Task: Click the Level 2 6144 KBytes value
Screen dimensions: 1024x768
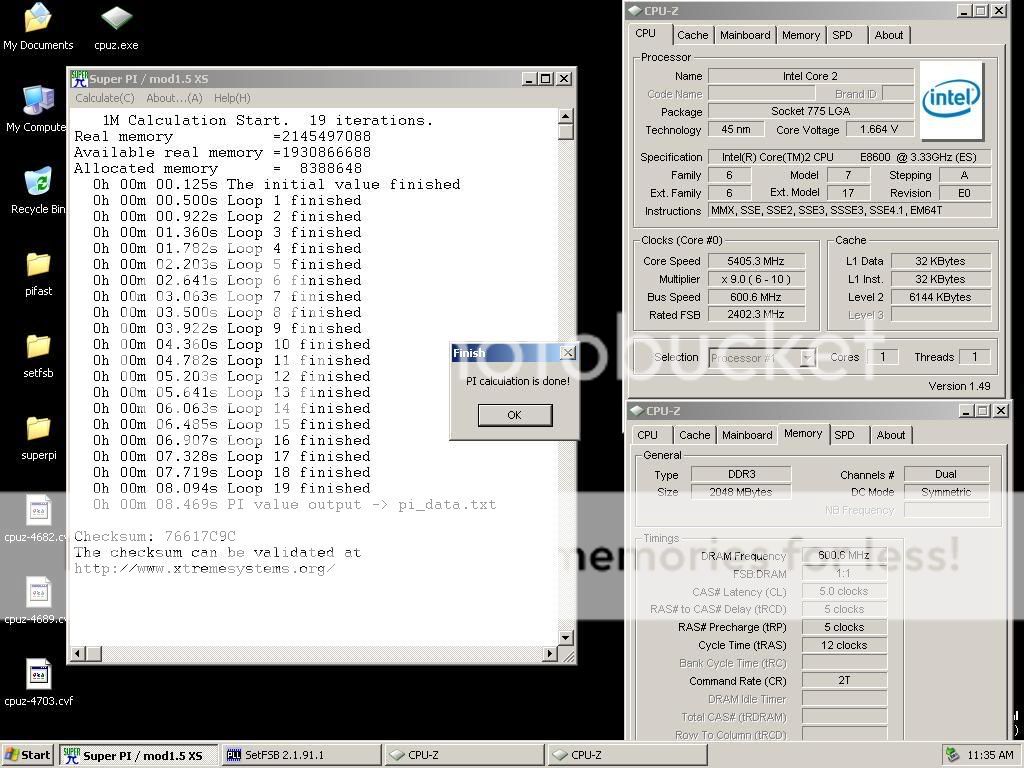Action: click(x=940, y=297)
